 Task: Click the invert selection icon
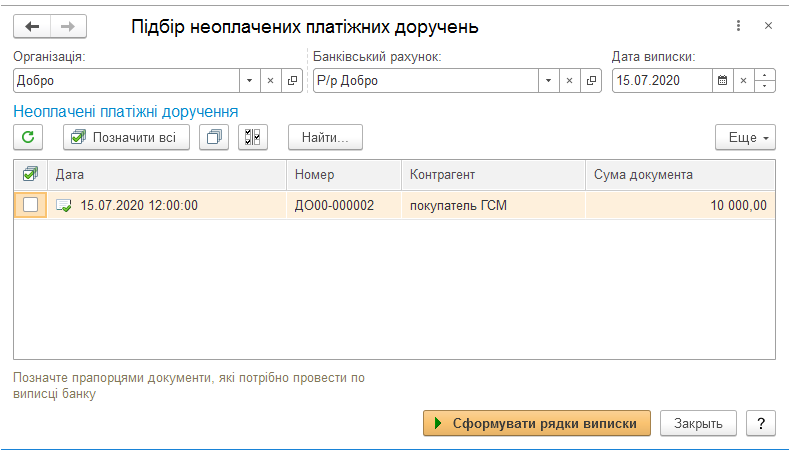253,137
